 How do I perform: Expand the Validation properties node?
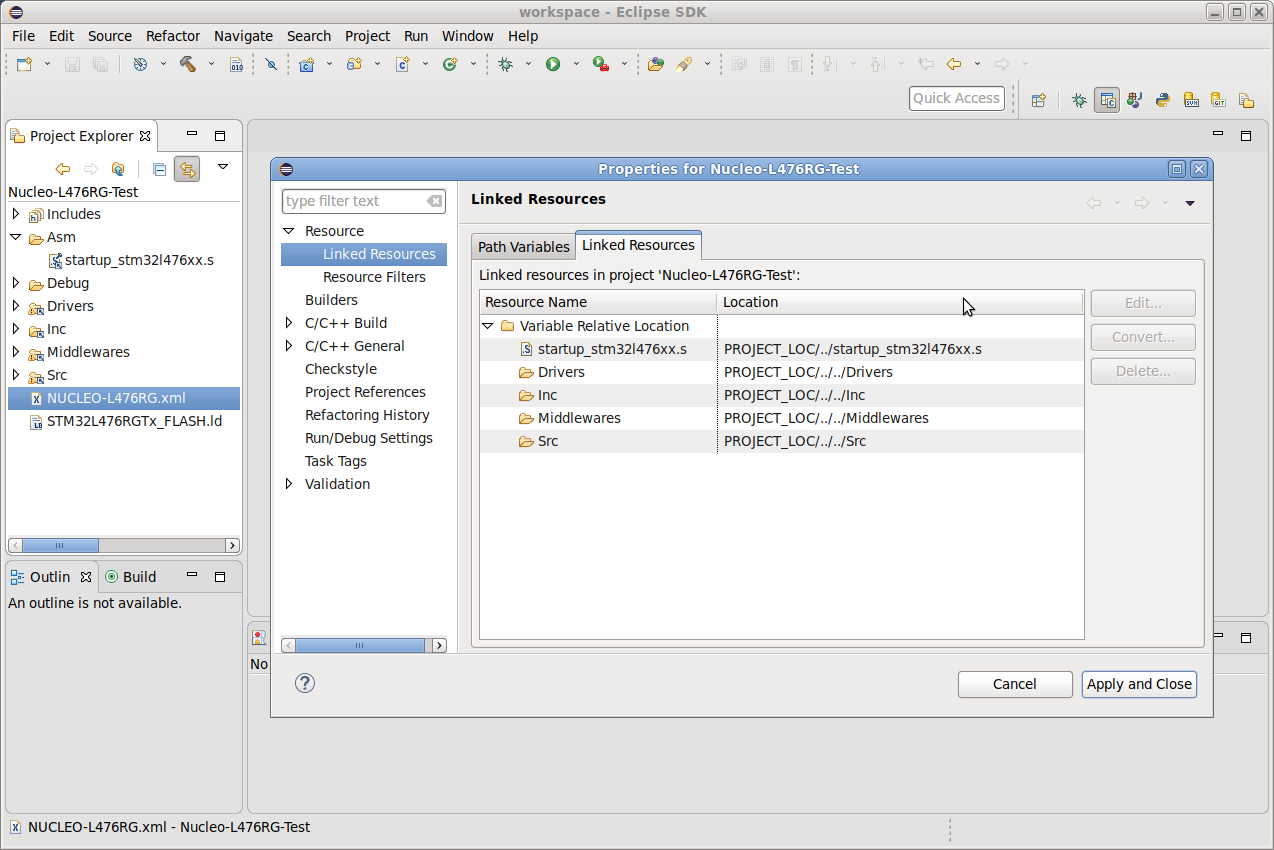point(289,484)
